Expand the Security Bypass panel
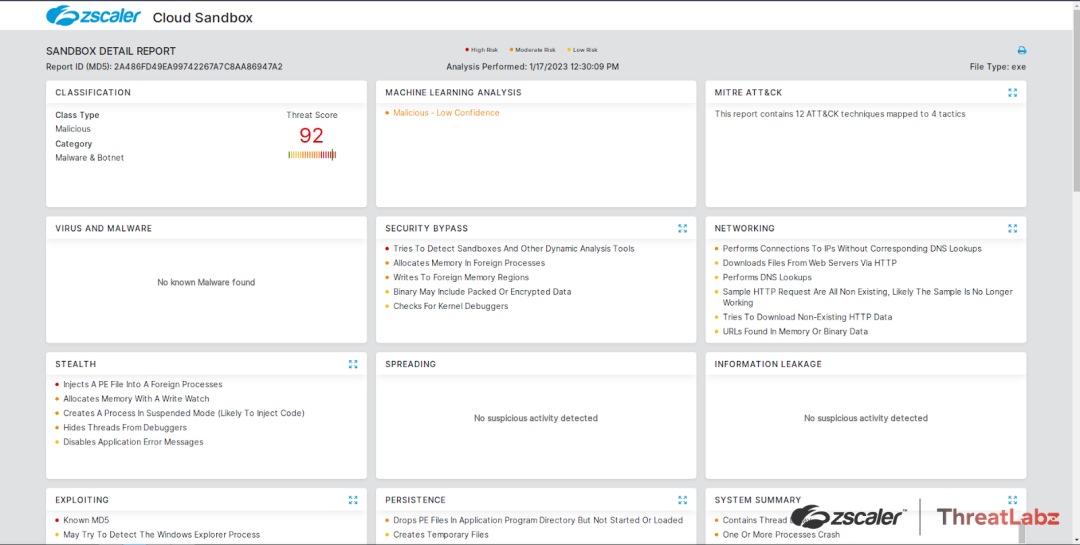The height and width of the screenshot is (545, 1080). 682,229
